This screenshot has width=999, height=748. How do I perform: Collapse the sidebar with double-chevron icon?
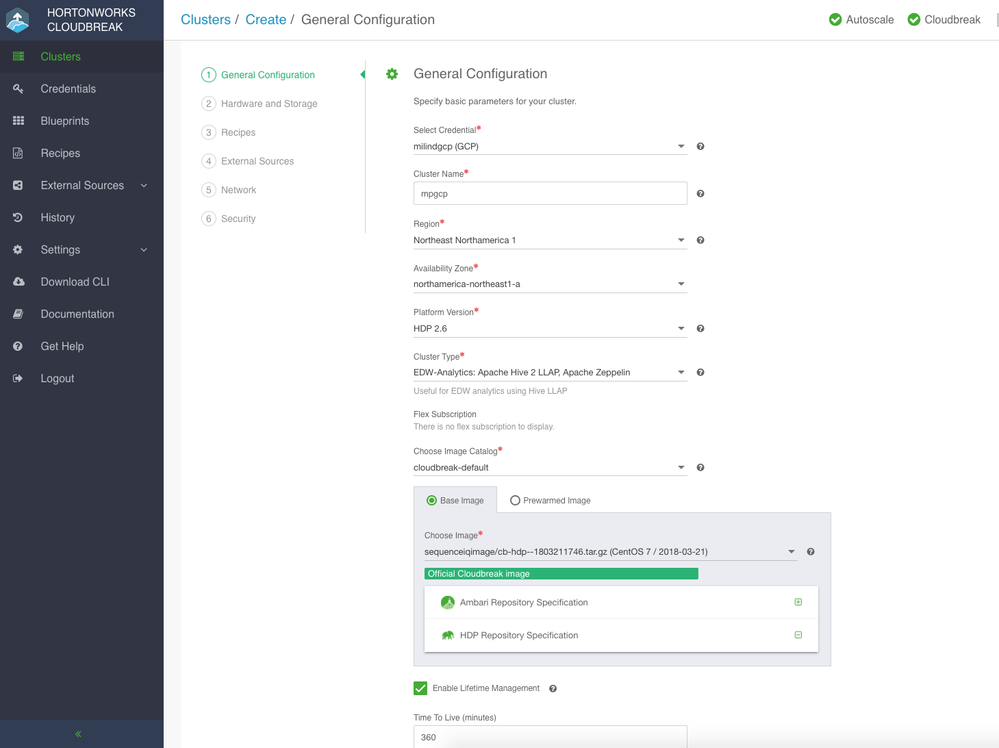[79, 734]
